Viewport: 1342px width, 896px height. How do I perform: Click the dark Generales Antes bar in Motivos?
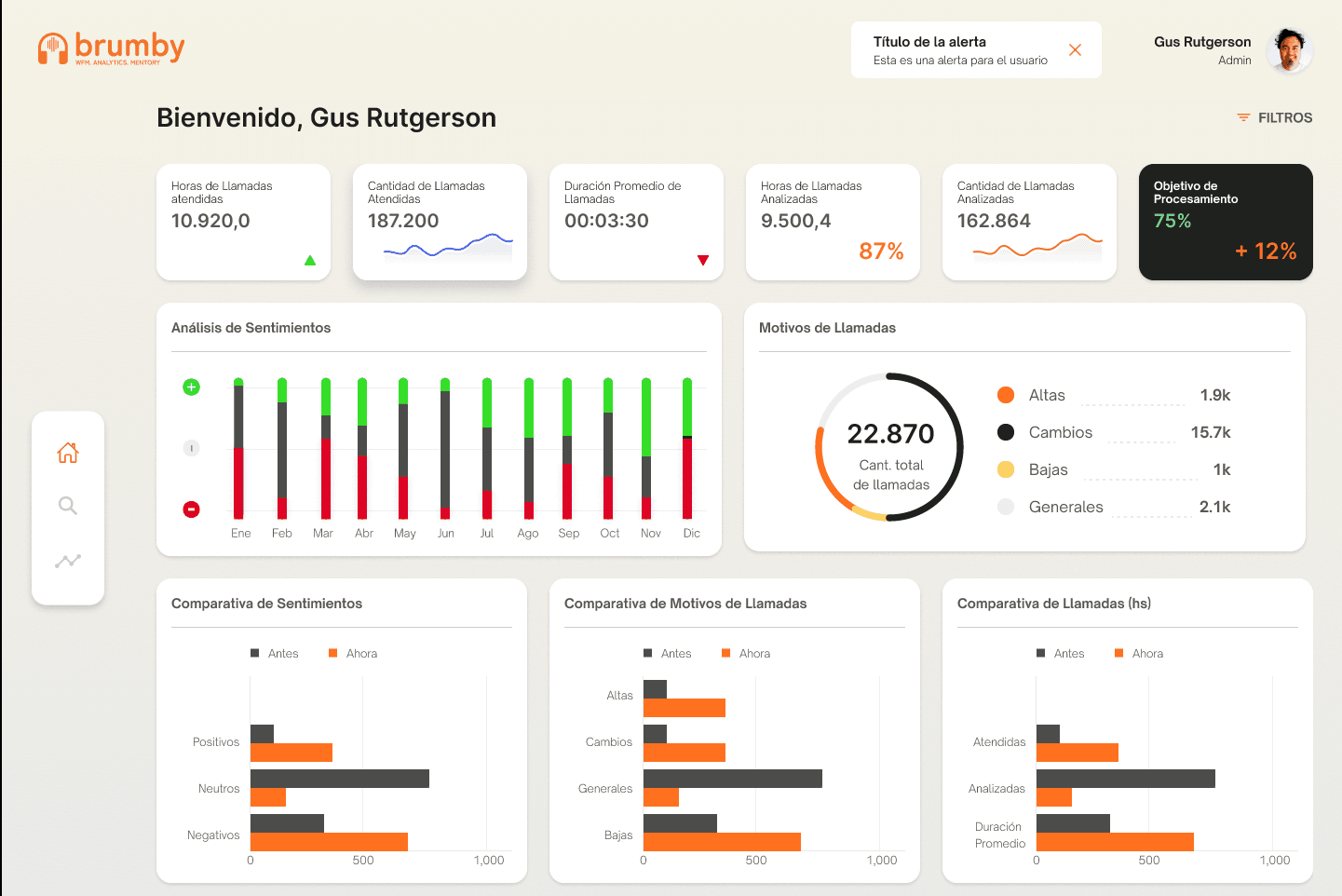pos(733,779)
